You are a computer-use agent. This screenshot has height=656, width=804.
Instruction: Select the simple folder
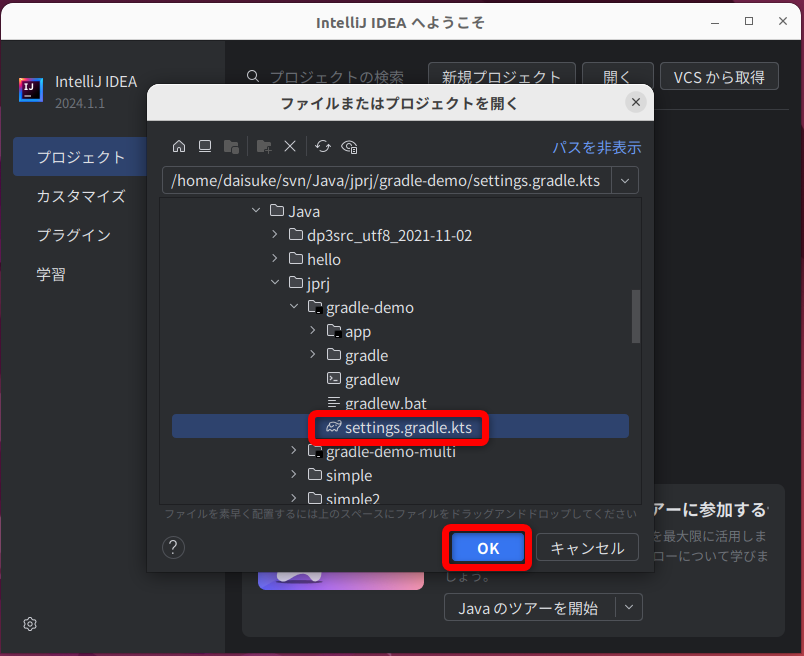400,475
